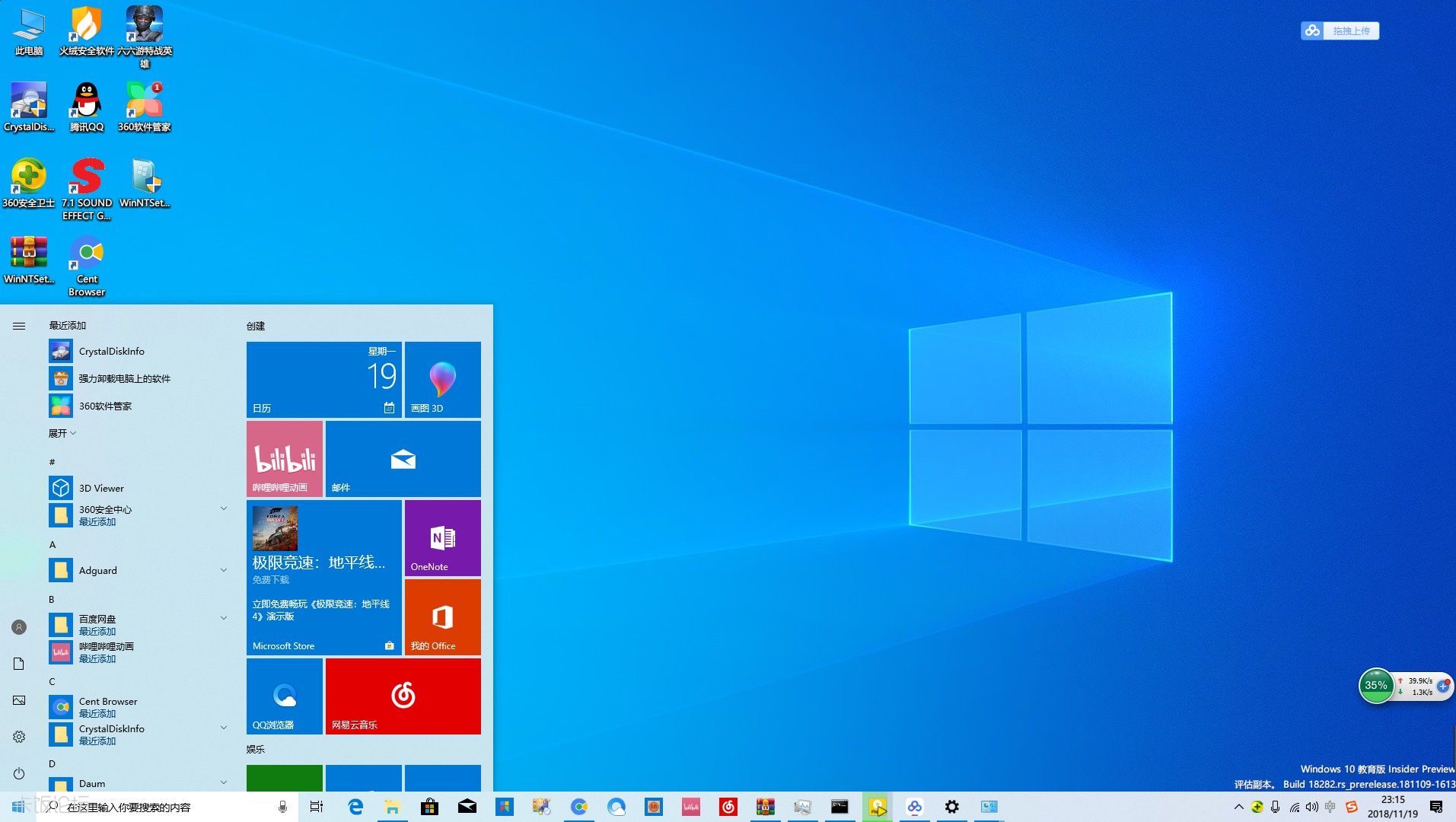Launch the QQ浏览器 tile
Viewport: 1456px width, 822px height.
click(285, 696)
